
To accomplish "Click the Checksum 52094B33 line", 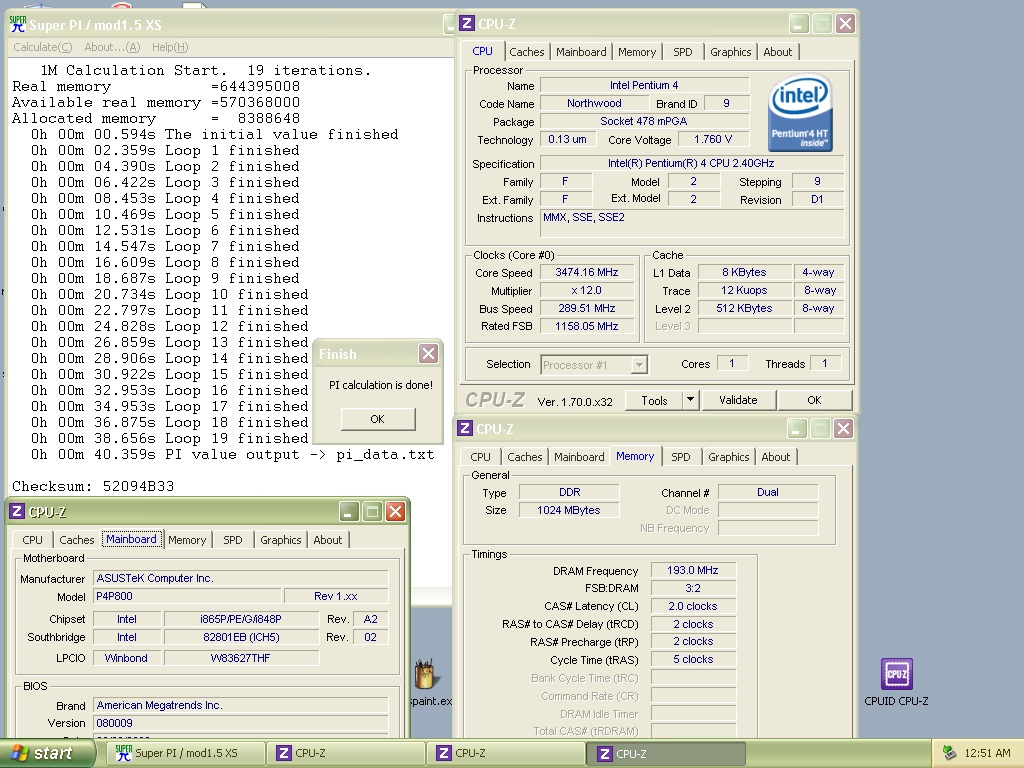I will pyautogui.click(x=93, y=487).
